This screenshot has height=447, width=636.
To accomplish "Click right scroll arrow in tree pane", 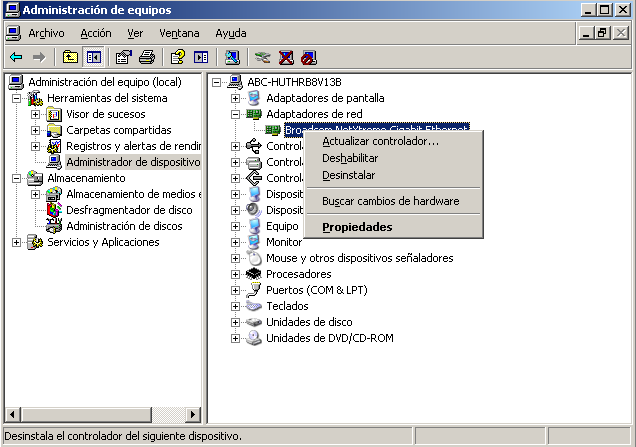I will pos(193,415).
